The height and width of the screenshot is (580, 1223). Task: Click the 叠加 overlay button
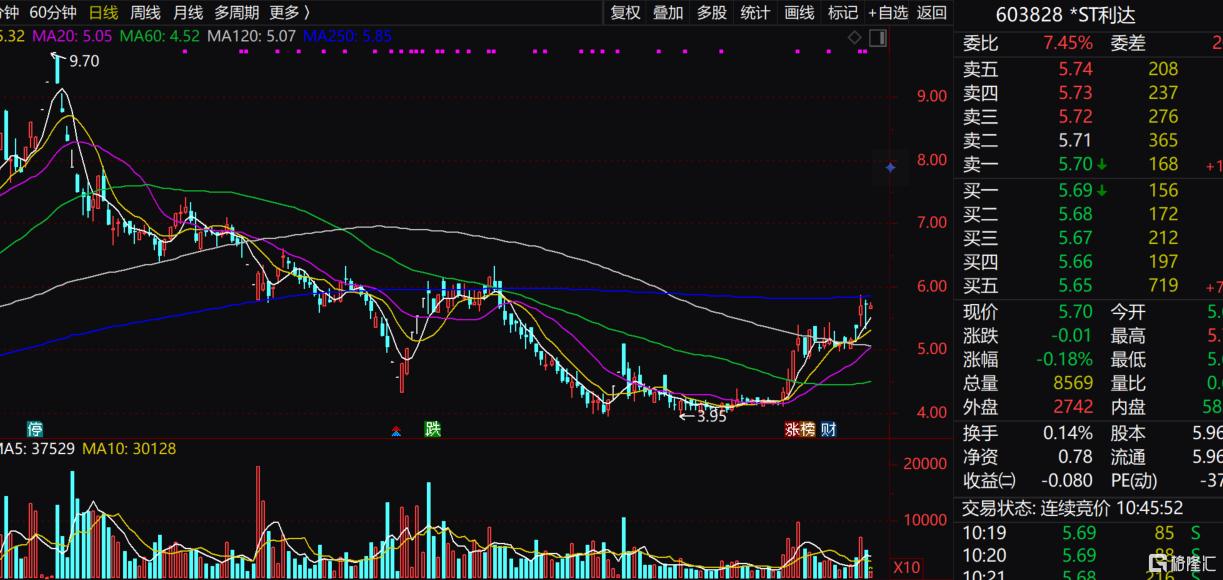pos(668,12)
